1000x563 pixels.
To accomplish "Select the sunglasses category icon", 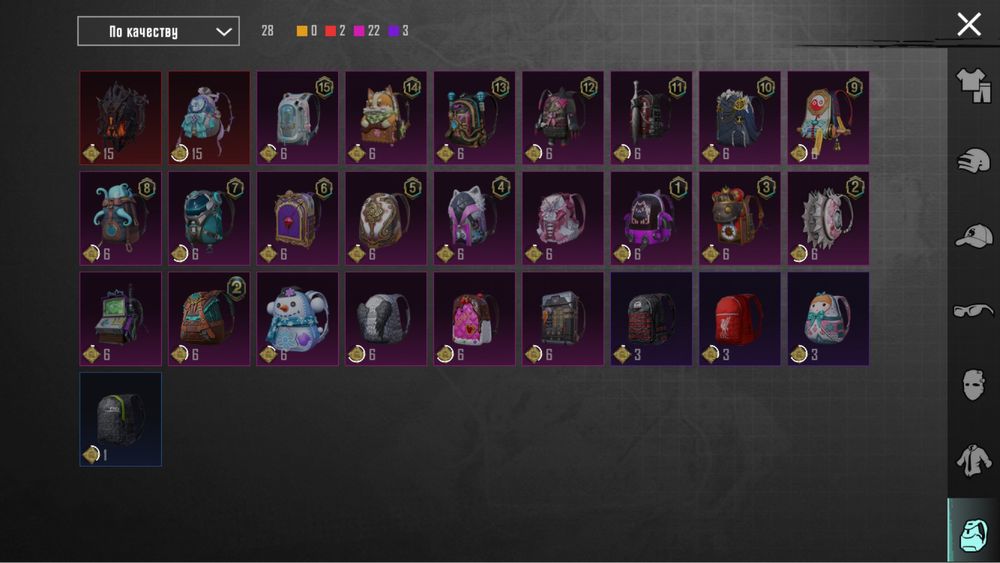I will coord(973,311).
